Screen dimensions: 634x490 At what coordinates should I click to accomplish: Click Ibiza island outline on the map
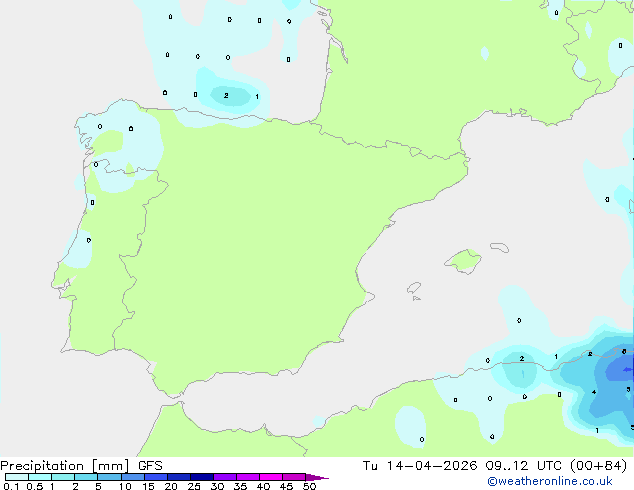414,288
